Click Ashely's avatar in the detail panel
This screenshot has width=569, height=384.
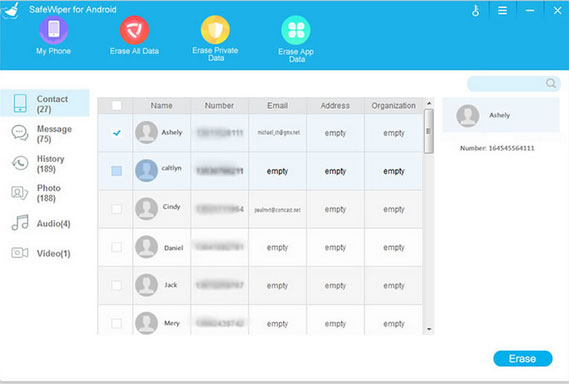468,115
